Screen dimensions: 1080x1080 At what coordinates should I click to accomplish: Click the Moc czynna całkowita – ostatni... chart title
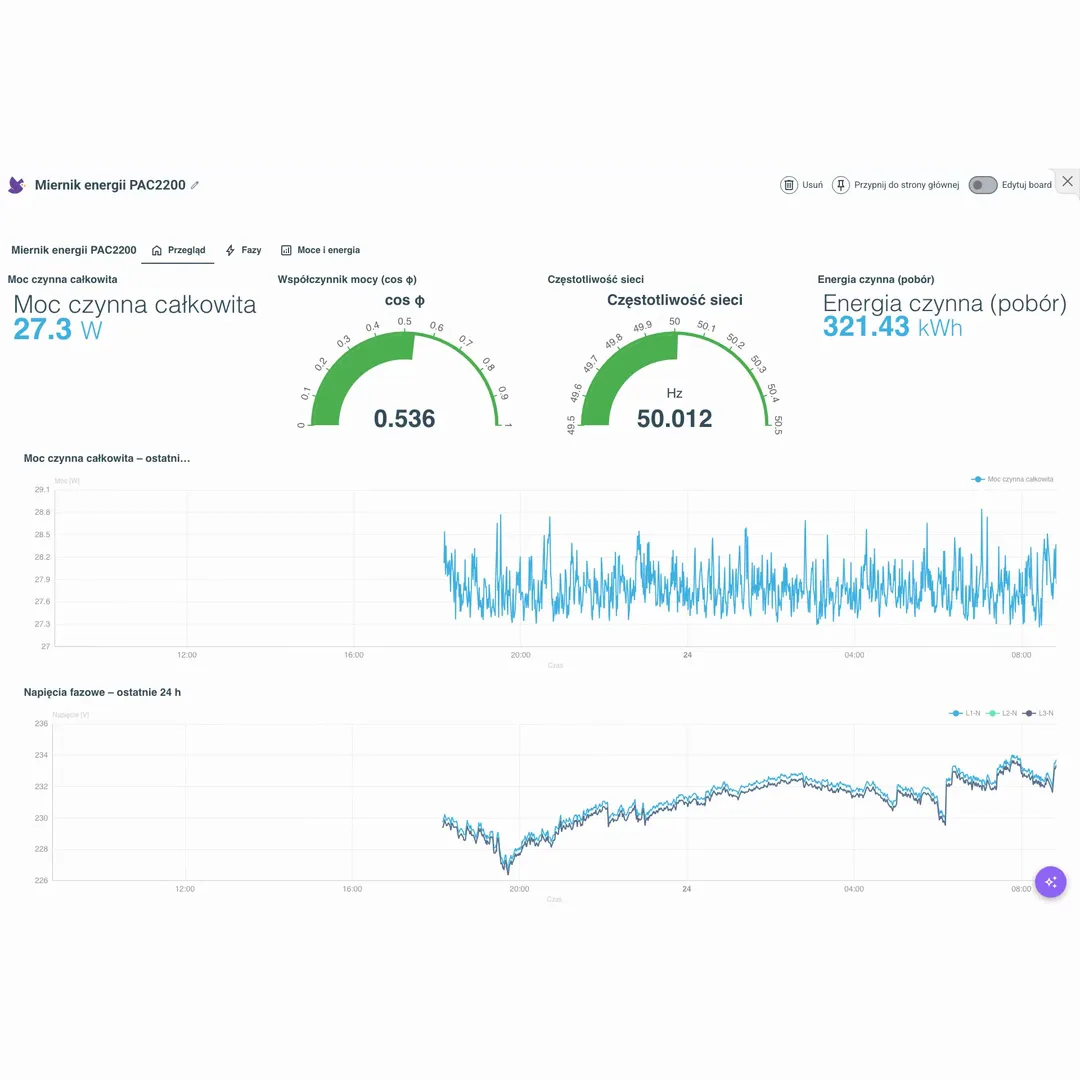107,458
